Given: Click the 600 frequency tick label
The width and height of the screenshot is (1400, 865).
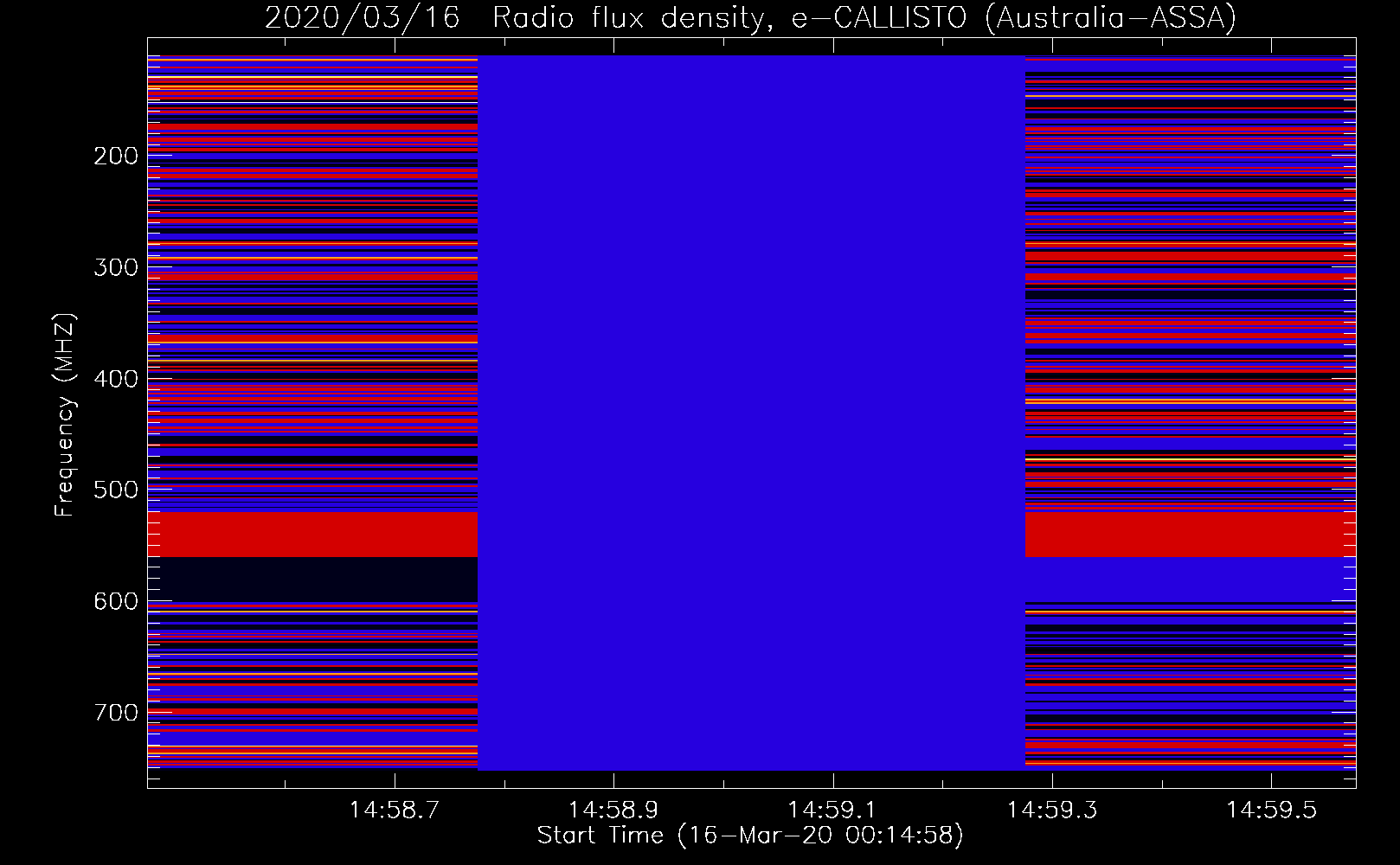Looking at the screenshot, I should (116, 601).
